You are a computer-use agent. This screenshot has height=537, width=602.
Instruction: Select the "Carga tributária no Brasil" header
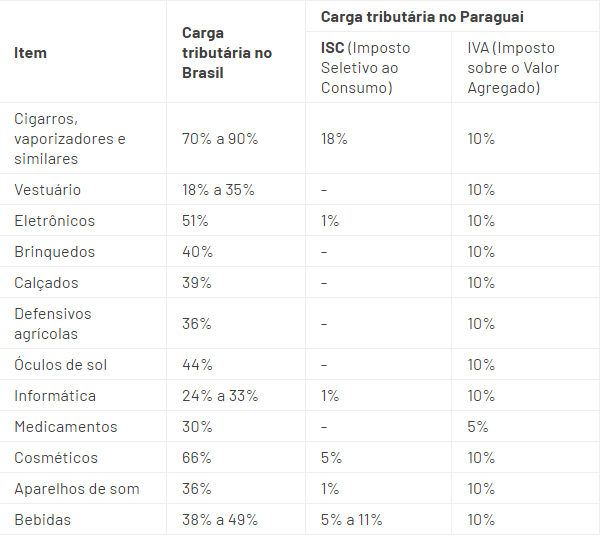226,52
